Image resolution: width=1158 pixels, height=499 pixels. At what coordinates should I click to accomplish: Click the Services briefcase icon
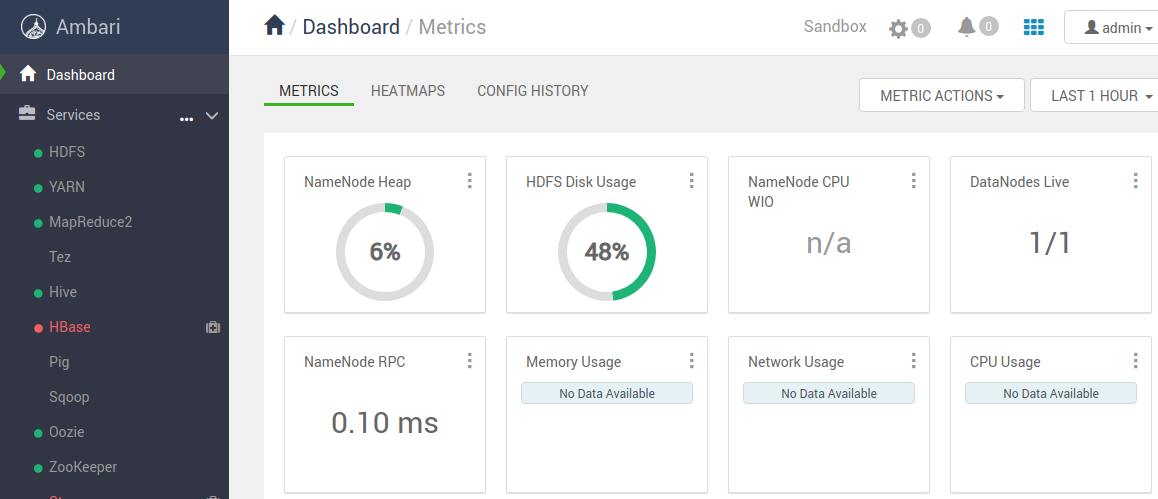27,114
